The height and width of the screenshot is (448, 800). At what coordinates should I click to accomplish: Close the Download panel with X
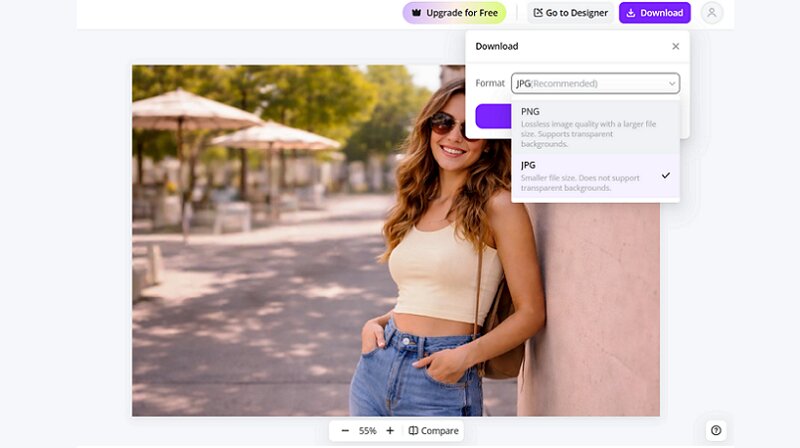676,46
